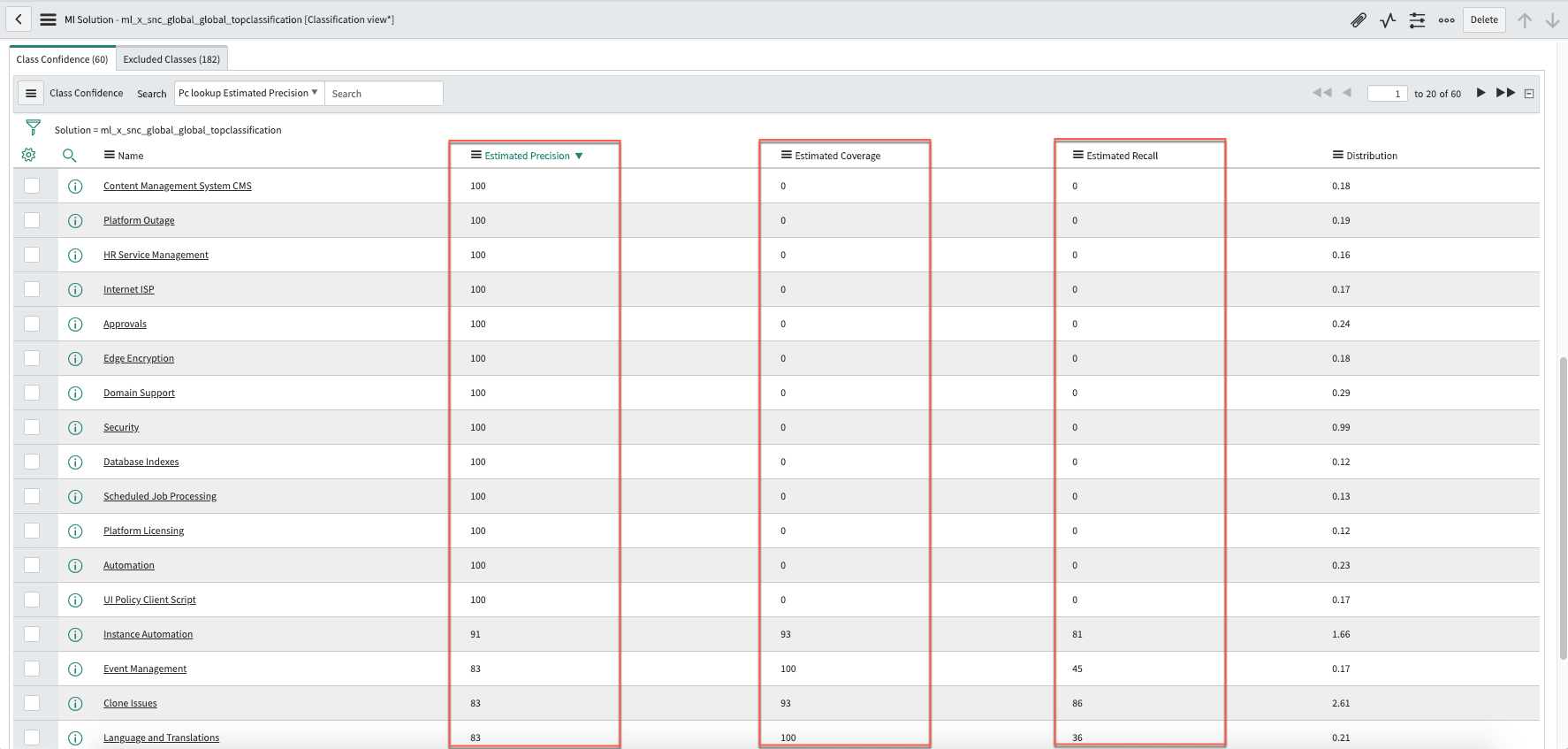Open the personalize form sliders icon
The width and height of the screenshot is (1568, 749).
point(1417,19)
